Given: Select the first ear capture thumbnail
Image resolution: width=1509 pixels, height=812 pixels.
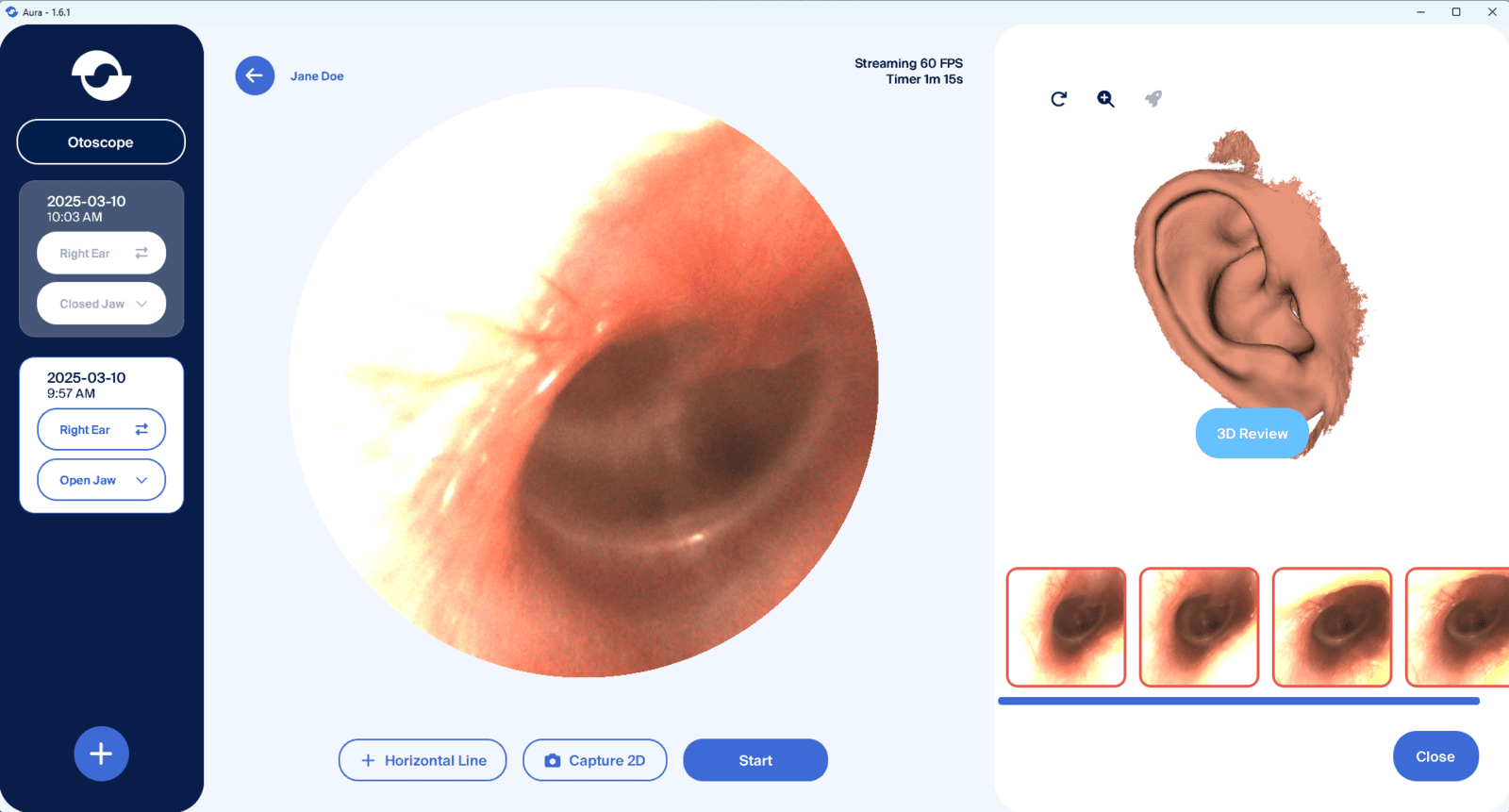Looking at the screenshot, I should 1066,627.
